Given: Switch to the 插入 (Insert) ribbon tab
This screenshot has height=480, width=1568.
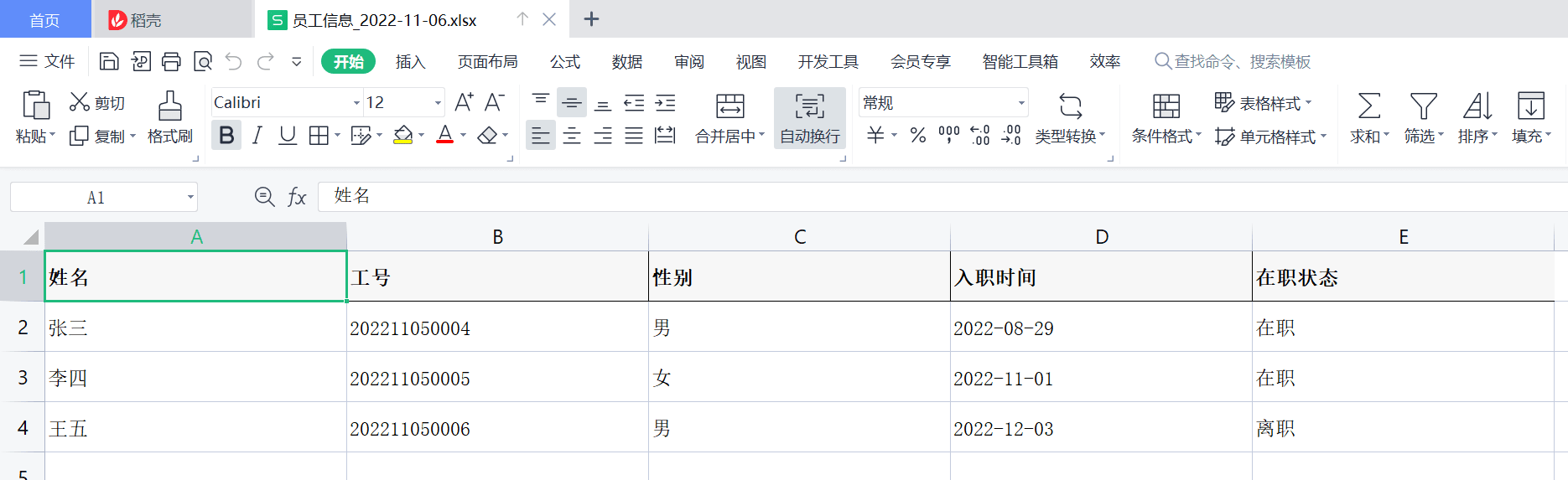Looking at the screenshot, I should pos(410,62).
